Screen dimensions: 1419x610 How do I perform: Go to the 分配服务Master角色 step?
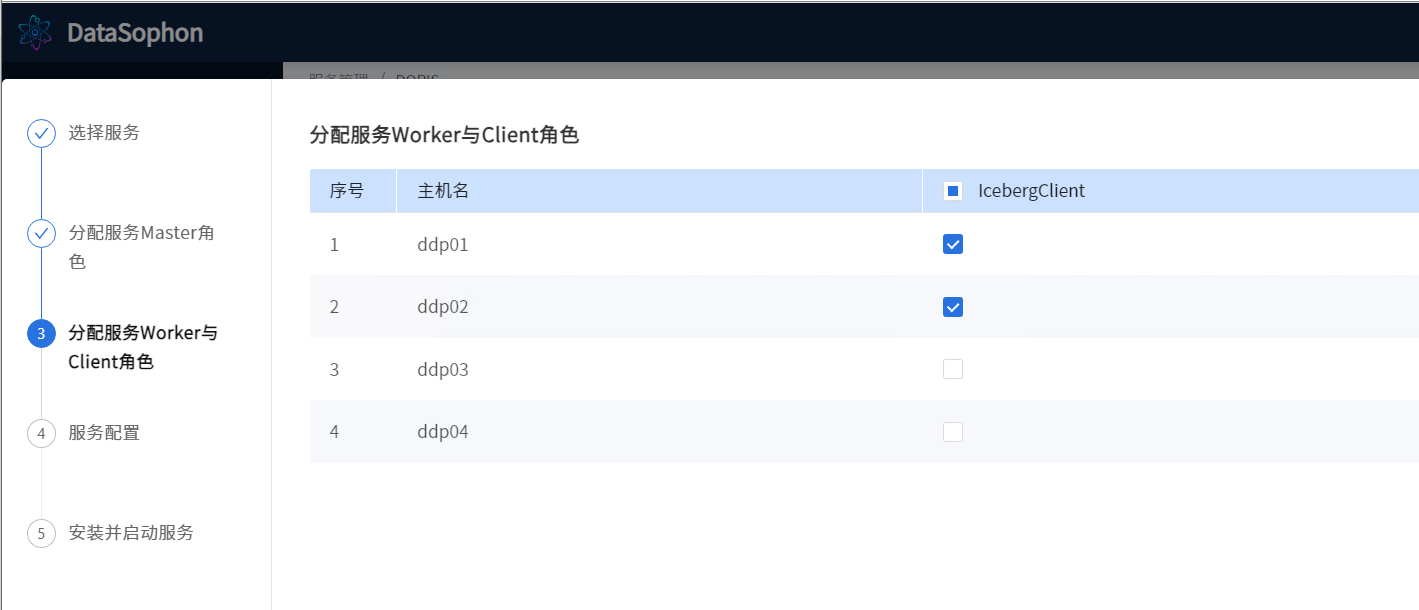click(141, 247)
